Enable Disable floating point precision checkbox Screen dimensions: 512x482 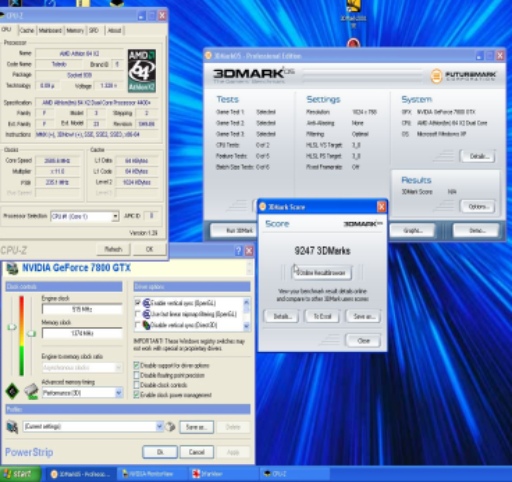pos(136,375)
